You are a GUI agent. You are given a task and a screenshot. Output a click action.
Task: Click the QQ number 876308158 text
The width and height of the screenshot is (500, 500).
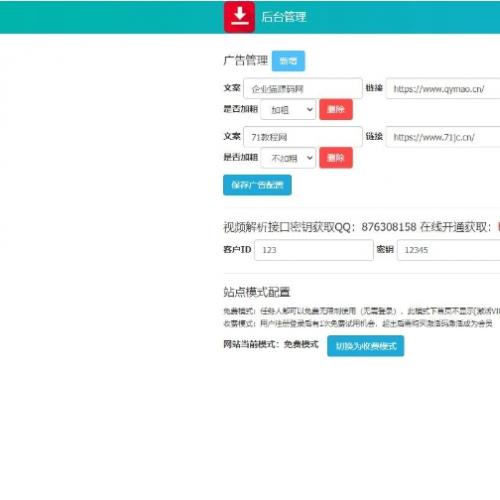[389, 227]
